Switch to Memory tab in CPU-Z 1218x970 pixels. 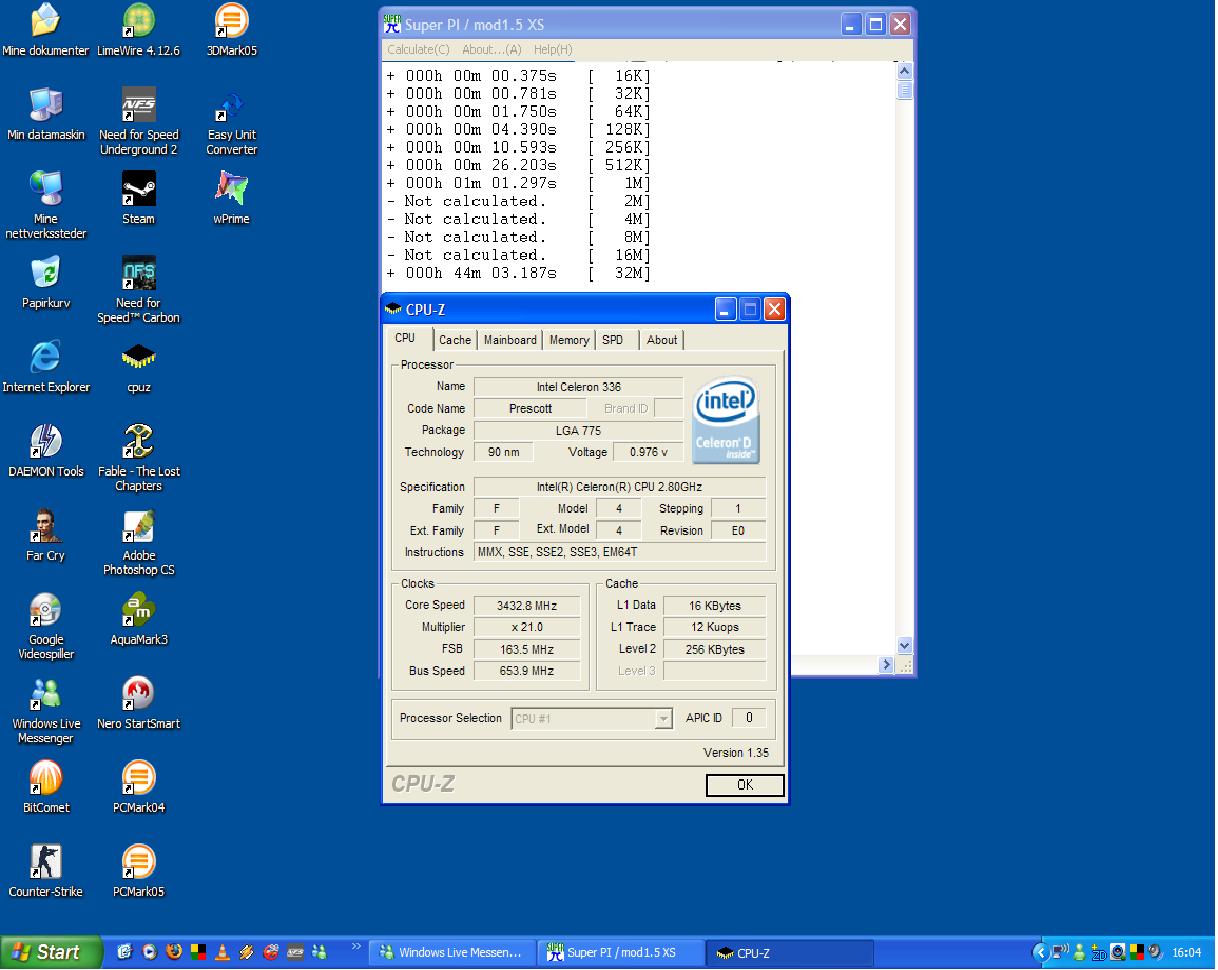pos(569,340)
